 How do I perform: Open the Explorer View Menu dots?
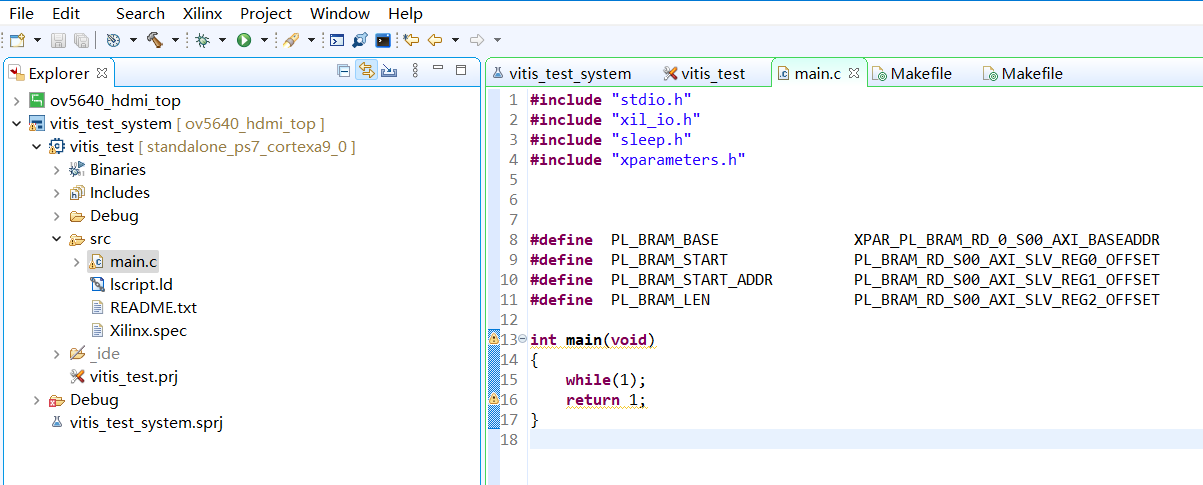tap(413, 70)
